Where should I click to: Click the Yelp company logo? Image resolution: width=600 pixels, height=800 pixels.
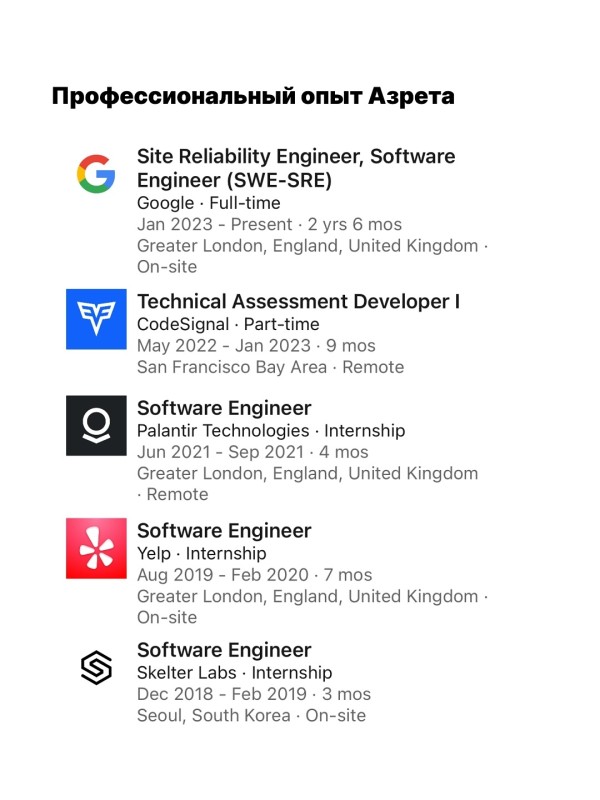[x=96, y=548]
